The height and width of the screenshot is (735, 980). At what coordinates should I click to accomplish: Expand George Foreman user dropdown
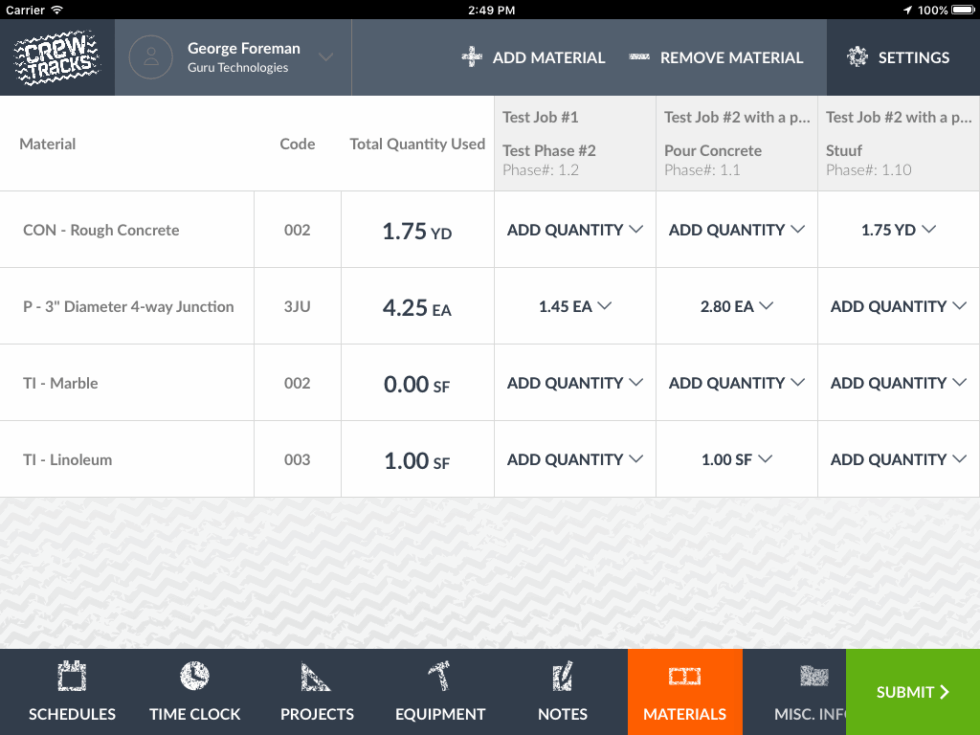pyautogui.click(x=326, y=57)
